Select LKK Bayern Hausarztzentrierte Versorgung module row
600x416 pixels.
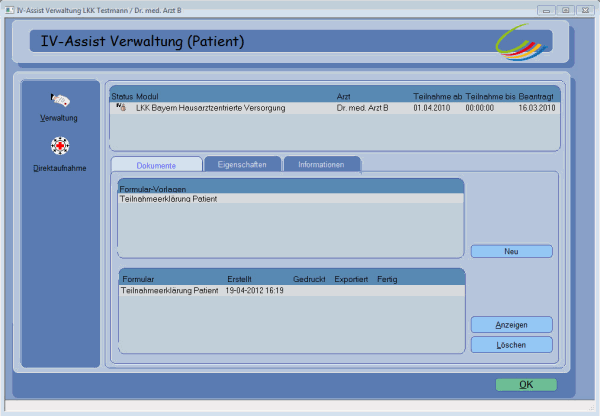coord(335,108)
